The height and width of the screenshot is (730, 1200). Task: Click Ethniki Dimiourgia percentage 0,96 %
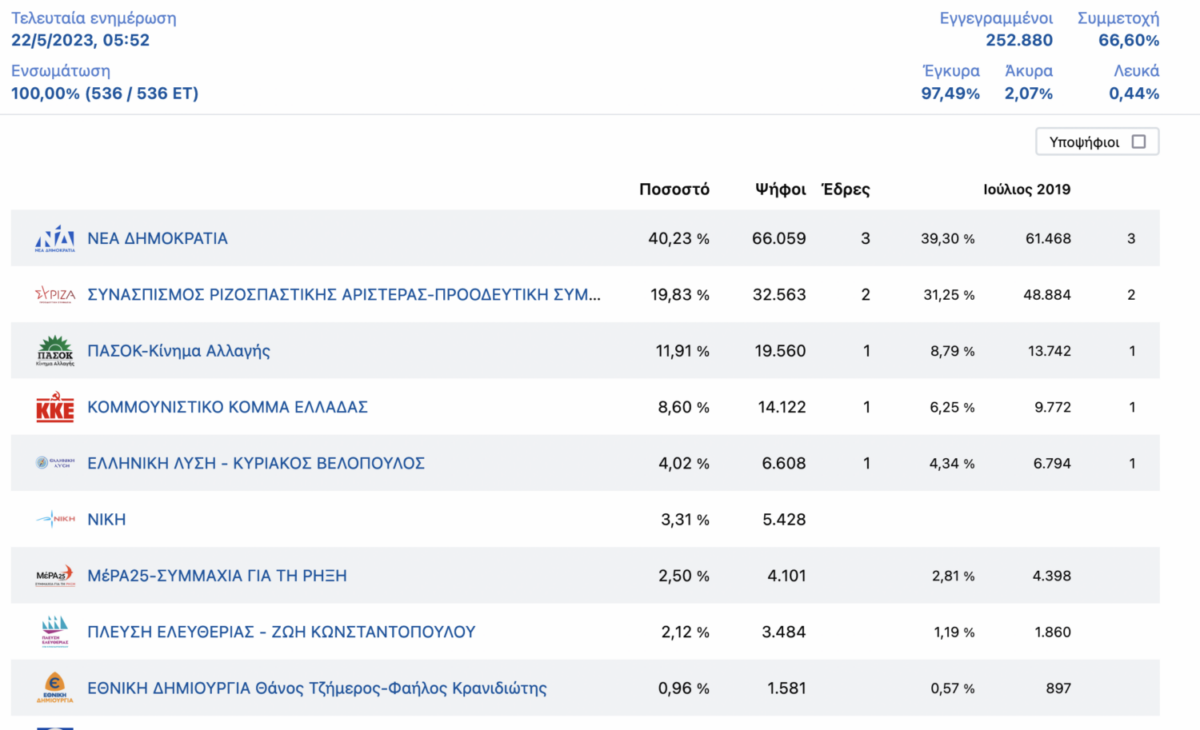(x=684, y=688)
